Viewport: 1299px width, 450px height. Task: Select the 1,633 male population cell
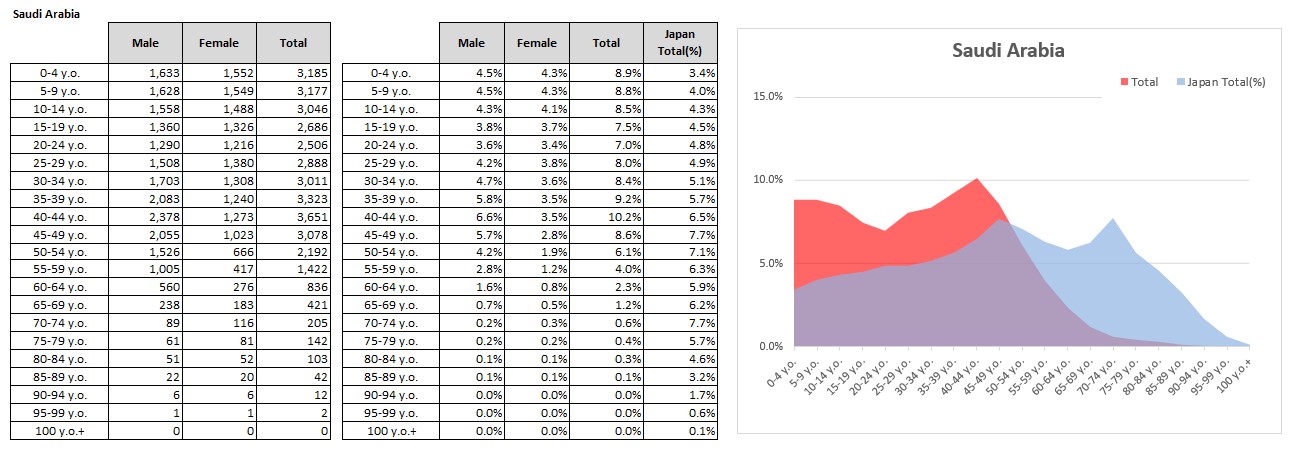(x=147, y=73)
